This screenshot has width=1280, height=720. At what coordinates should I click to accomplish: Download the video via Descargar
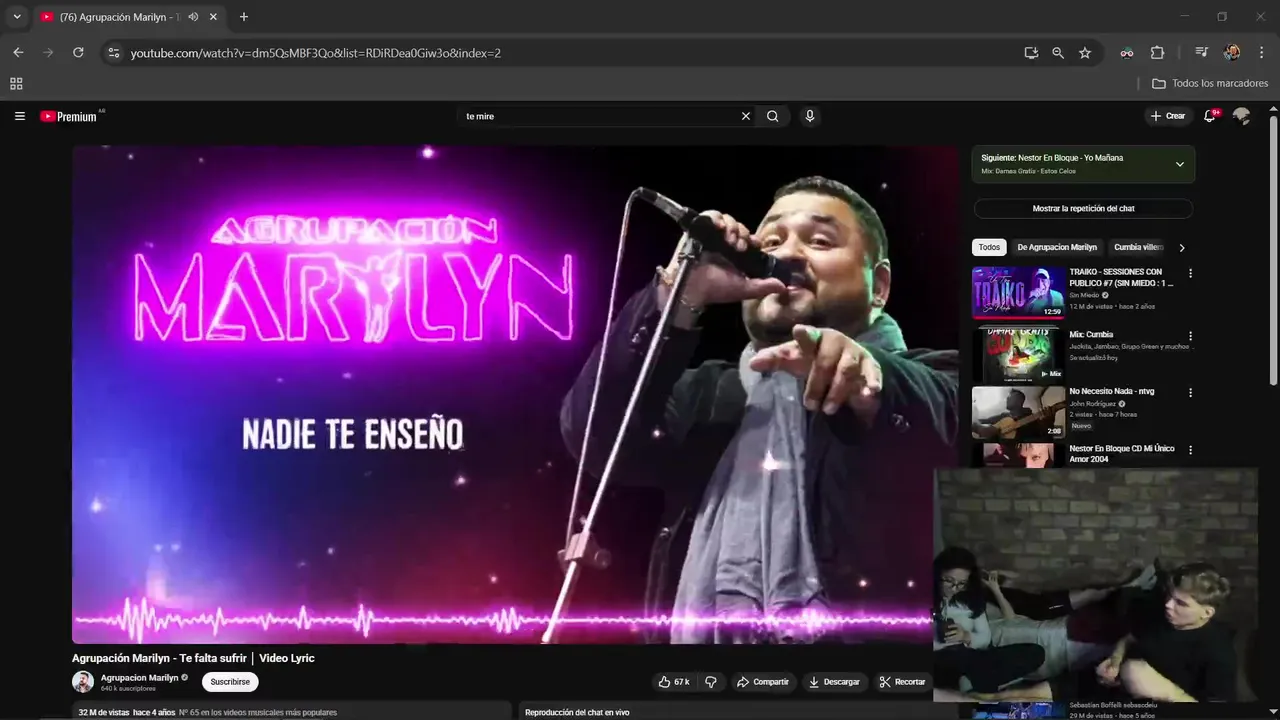[x=834, y=682]
